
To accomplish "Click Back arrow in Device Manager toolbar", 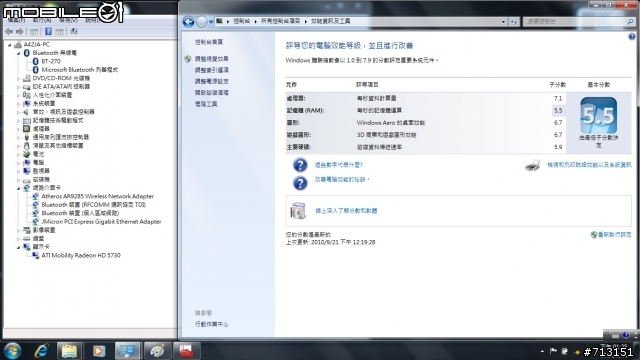I will point(9,31).
